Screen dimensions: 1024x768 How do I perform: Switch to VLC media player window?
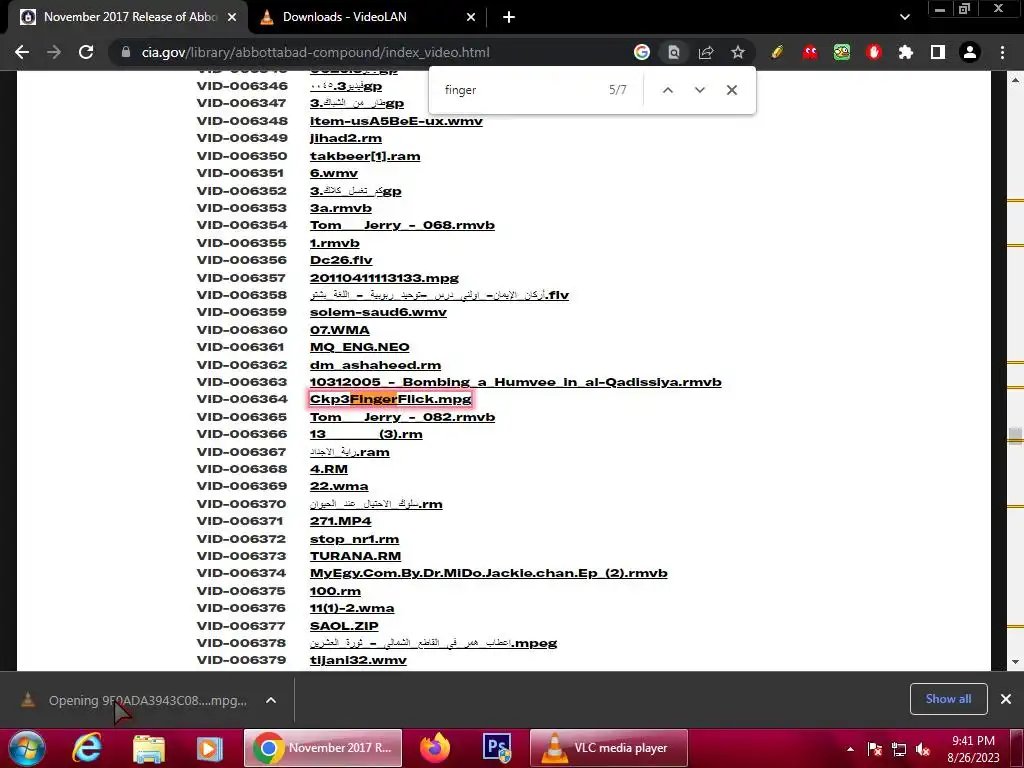click(608, 748)
